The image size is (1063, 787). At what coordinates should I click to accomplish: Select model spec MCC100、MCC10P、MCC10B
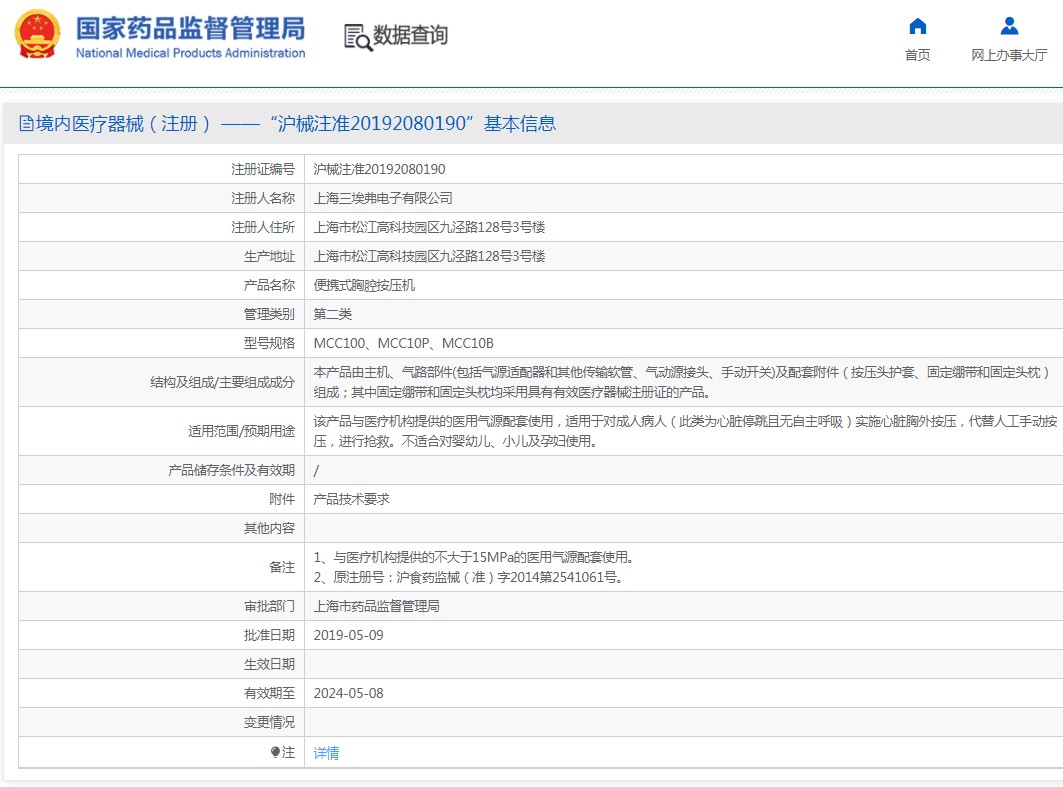click(403, 343)
